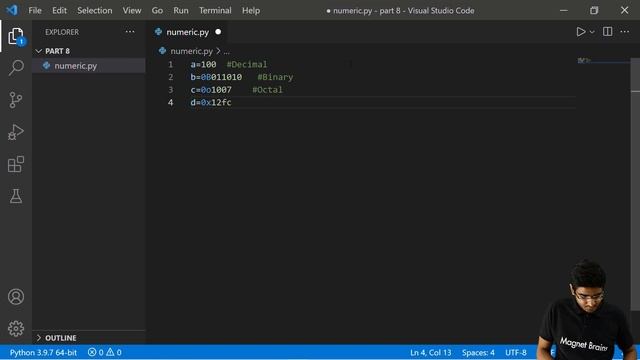
Task: Open the Help menu
Action: tap(251, 11)
